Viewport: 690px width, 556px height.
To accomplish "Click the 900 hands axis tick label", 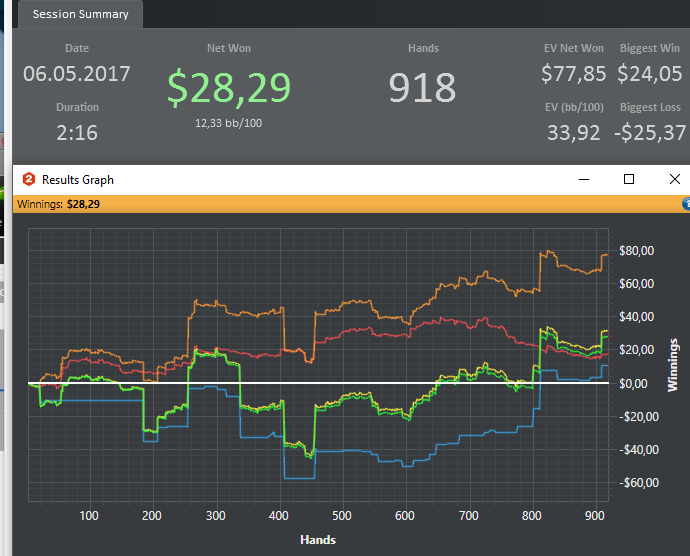I will 595,515.
